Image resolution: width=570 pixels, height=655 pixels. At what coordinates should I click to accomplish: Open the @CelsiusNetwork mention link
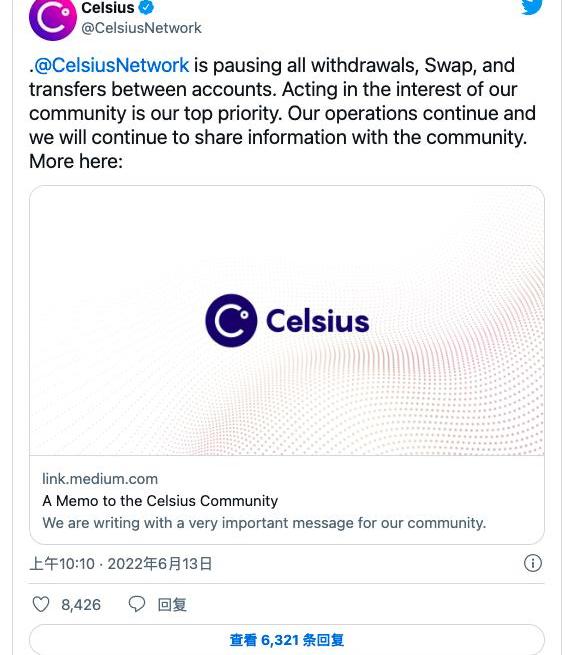tap(111, 66)
